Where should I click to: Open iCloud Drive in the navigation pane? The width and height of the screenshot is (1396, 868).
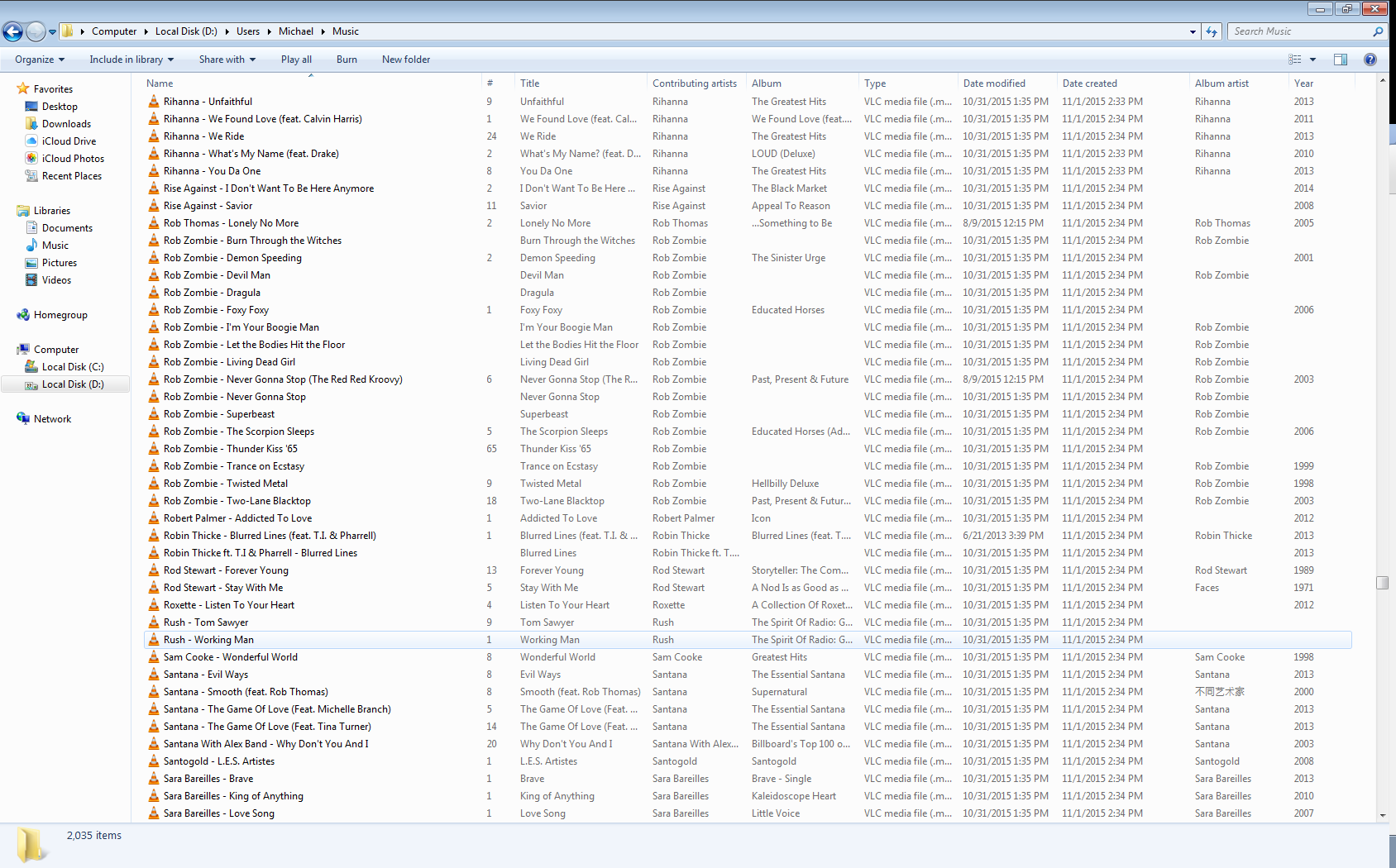tap(69, 141)
